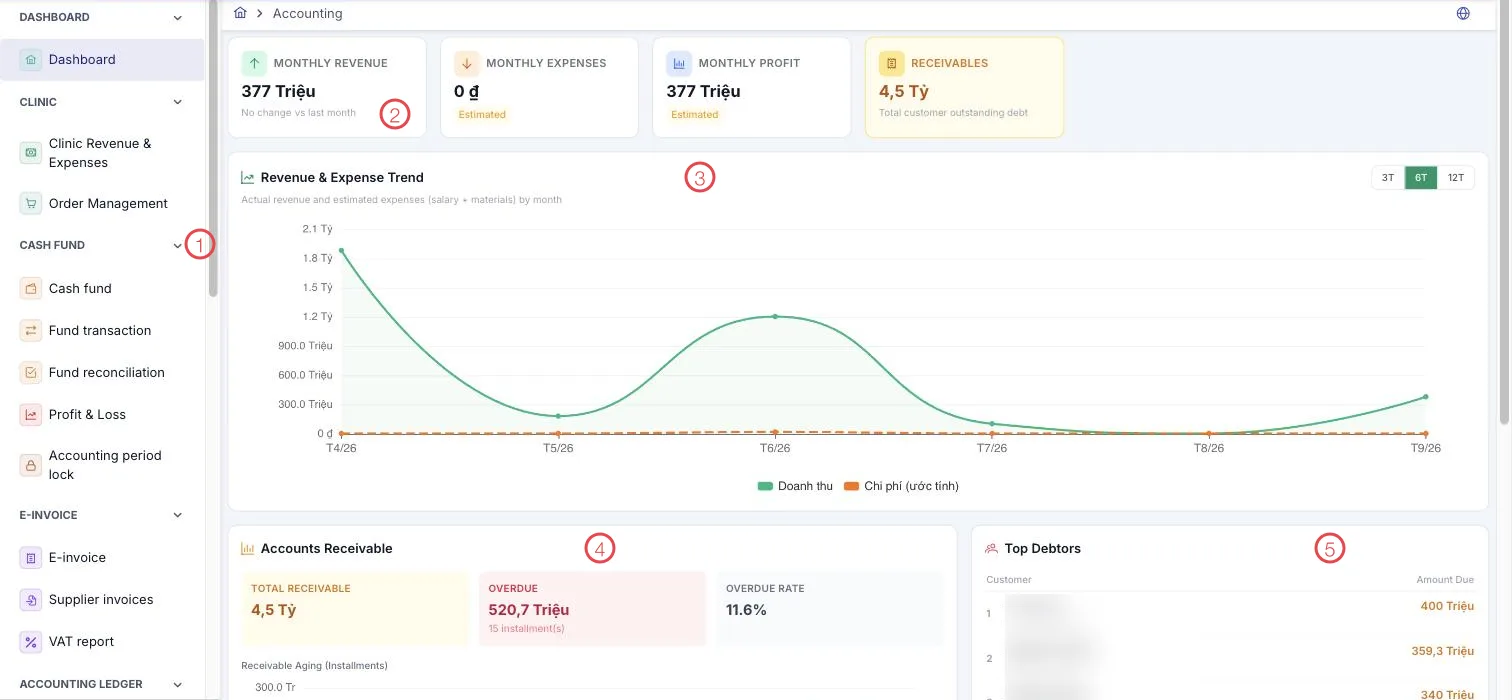Open Fund reconciliation page
Image resolution: width=1512 pixels, height=700 pixels.
coord(102,373)
